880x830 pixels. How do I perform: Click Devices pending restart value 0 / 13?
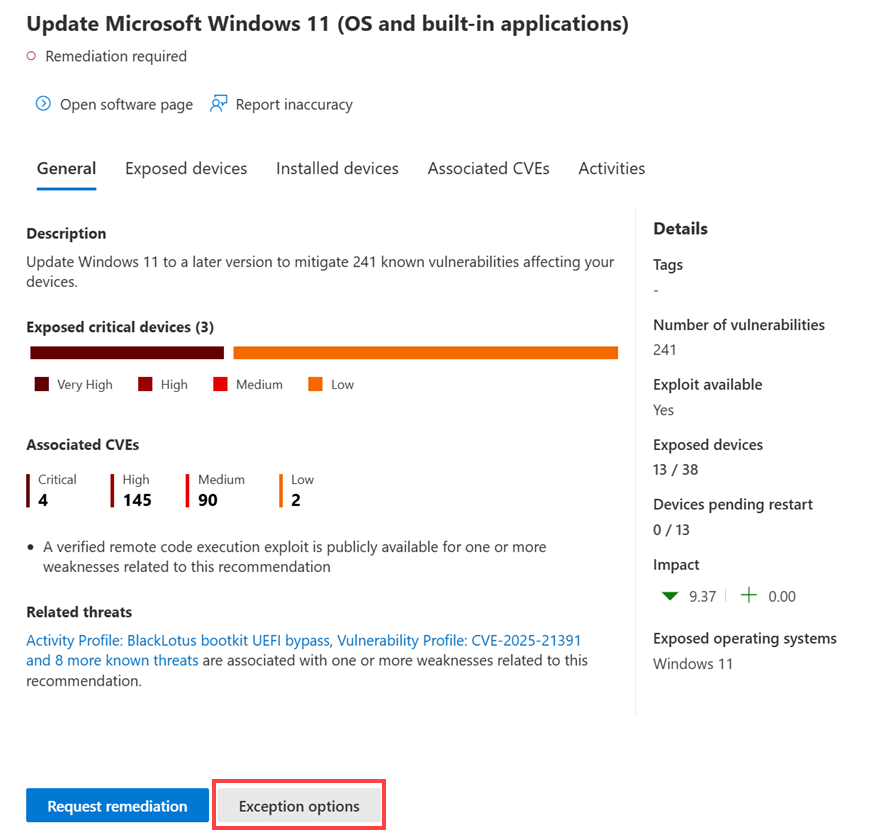tap(671, 530)
